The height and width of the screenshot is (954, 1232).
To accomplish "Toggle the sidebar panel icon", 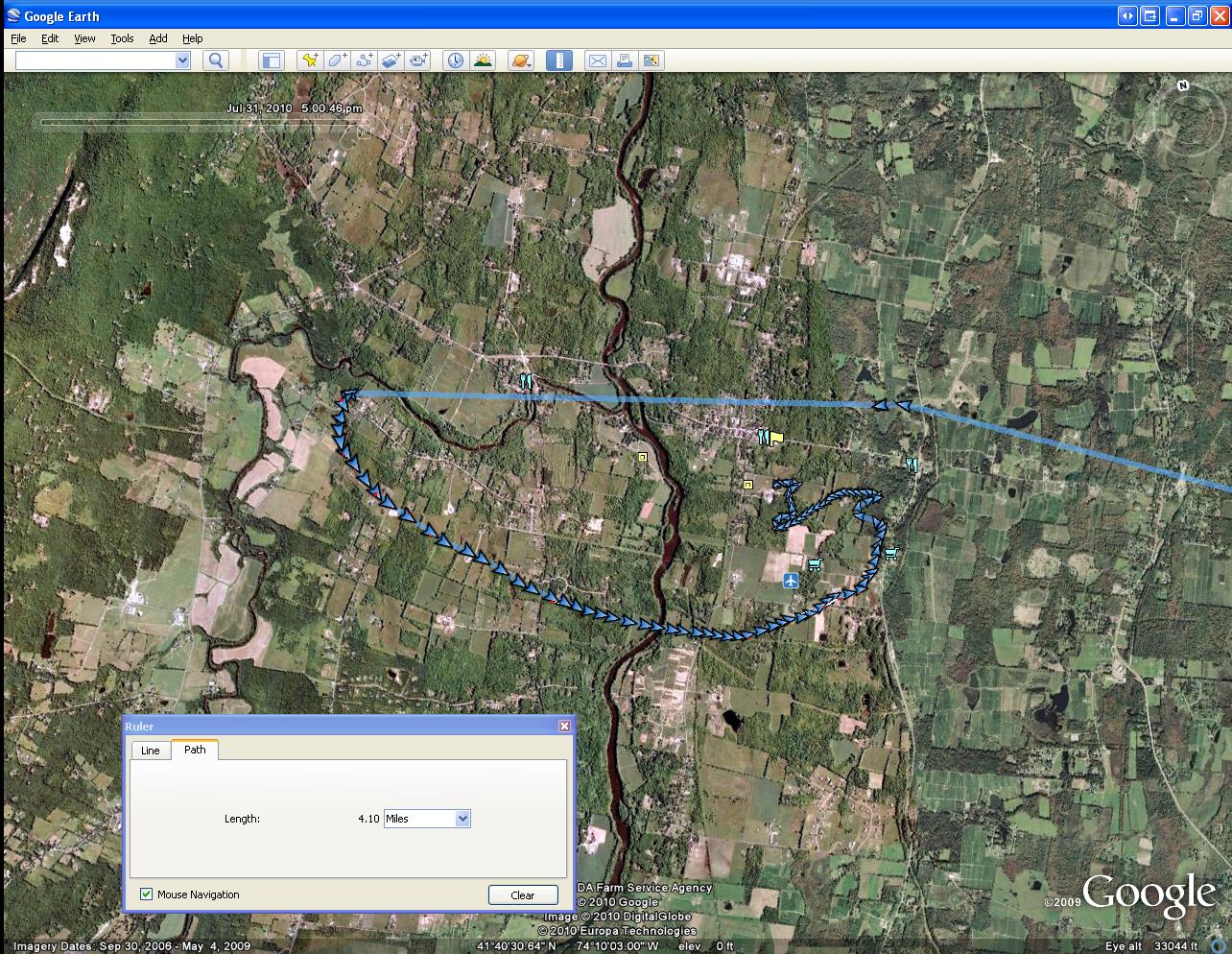I will 272,60.
